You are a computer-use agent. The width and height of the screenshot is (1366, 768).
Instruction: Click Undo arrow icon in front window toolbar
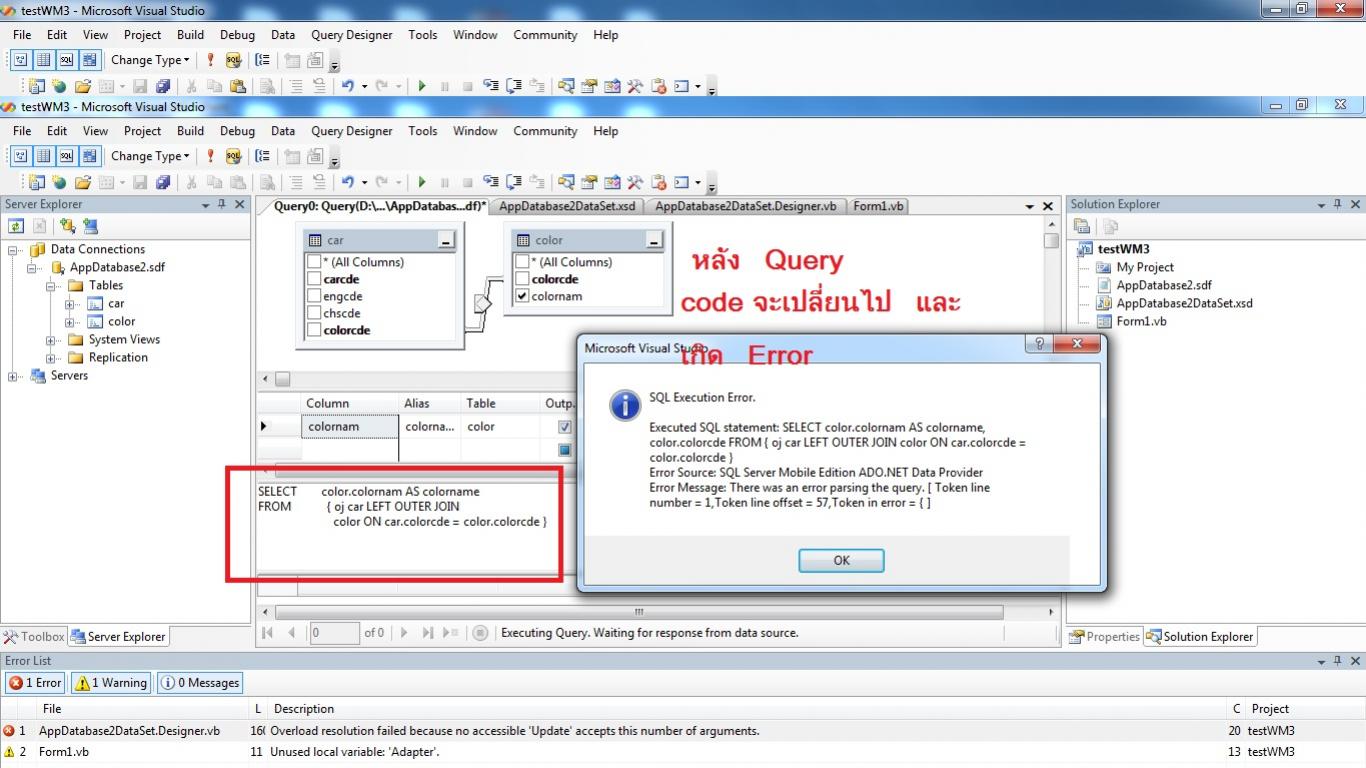coord(348,182)
